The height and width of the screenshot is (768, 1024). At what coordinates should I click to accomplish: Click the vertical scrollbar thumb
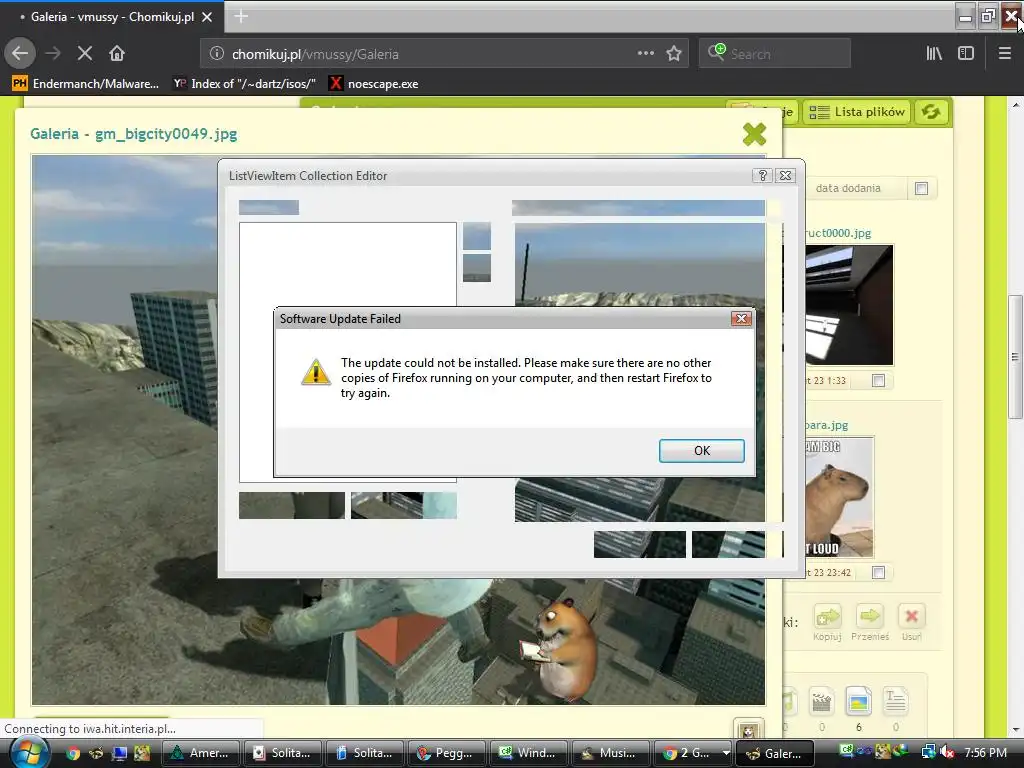click(1015, 357)
